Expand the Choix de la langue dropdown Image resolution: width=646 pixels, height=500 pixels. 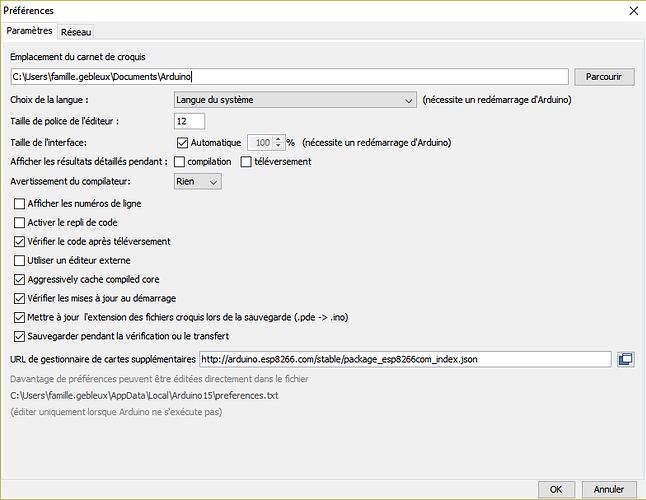(x=294, y=100)
